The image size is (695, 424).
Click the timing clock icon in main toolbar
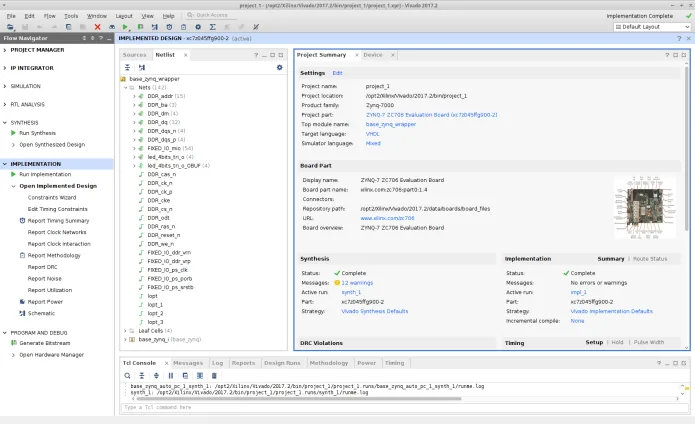click(x=169, y=27)
